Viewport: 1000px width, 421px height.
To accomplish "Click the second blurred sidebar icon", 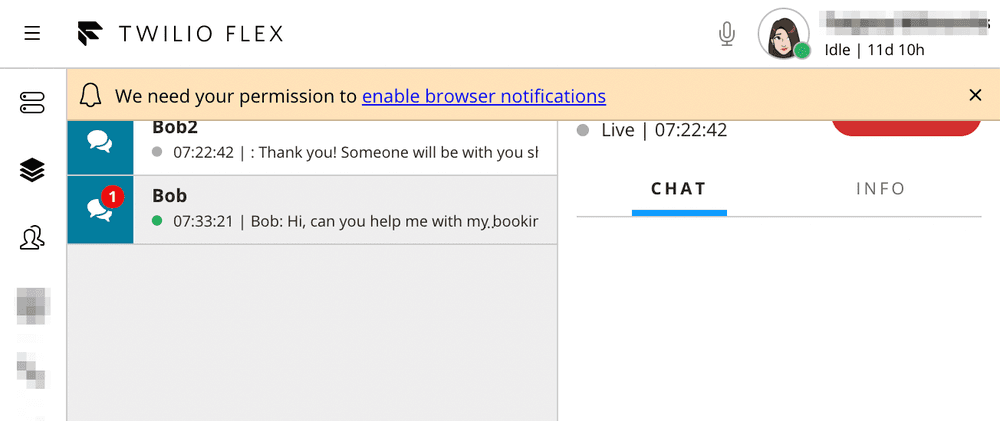I will [32, 371].
